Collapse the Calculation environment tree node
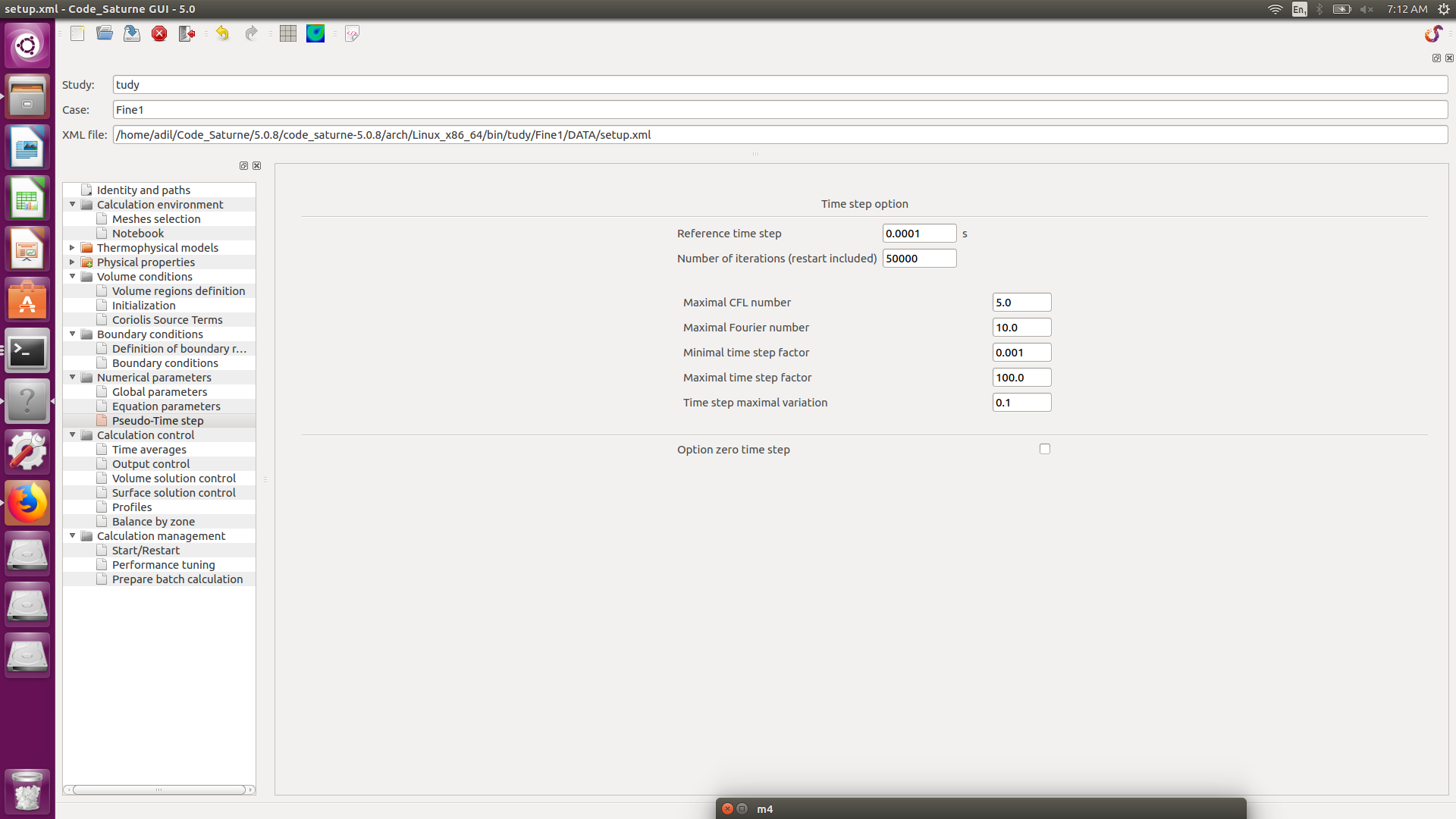1456x819 pixels. 73,205
